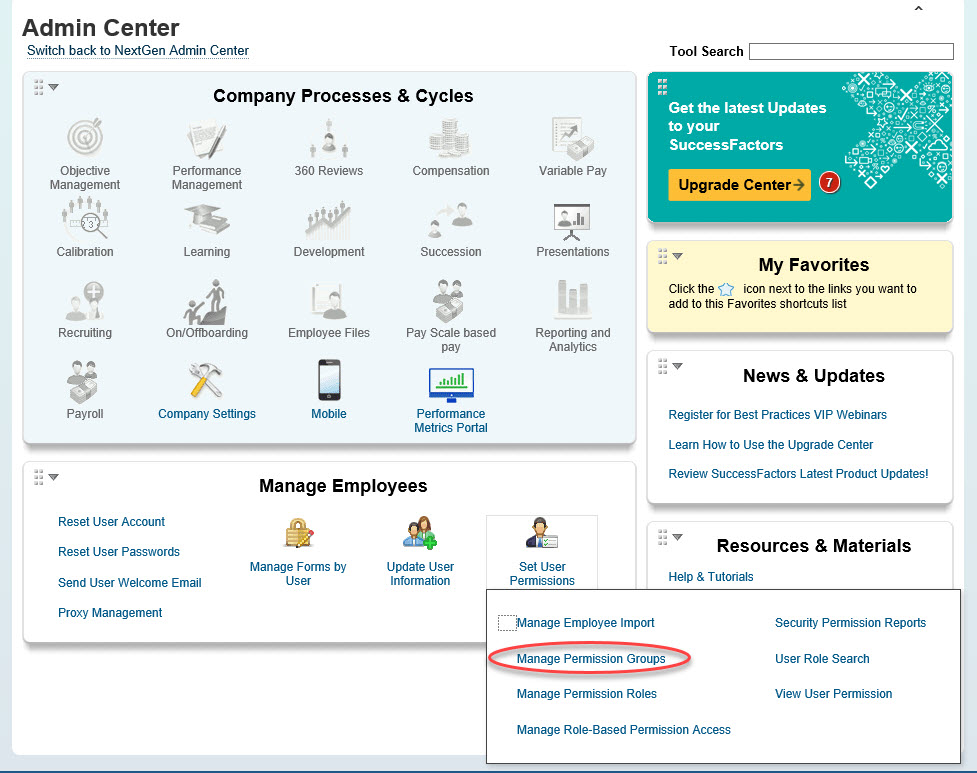Grab the Upgrade Center tile drag handle
Image resolution: width=977 pixels, height=773 pixels.
tap(662, 87)
